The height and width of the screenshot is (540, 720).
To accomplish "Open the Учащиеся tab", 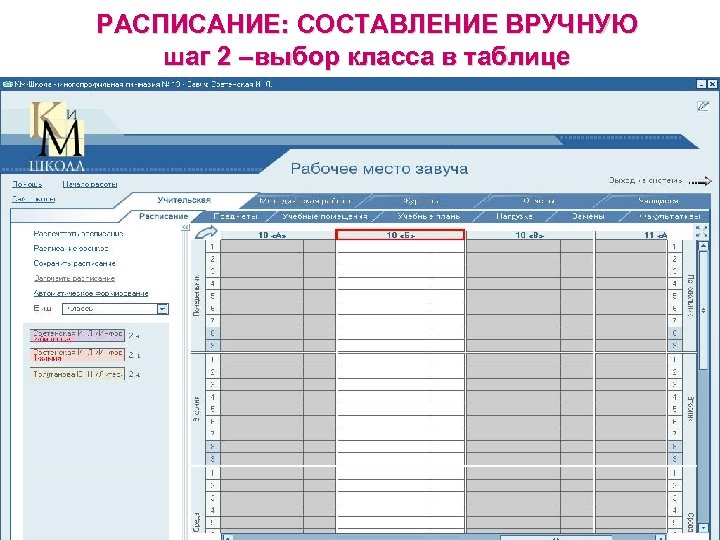I will click(658, 201).
